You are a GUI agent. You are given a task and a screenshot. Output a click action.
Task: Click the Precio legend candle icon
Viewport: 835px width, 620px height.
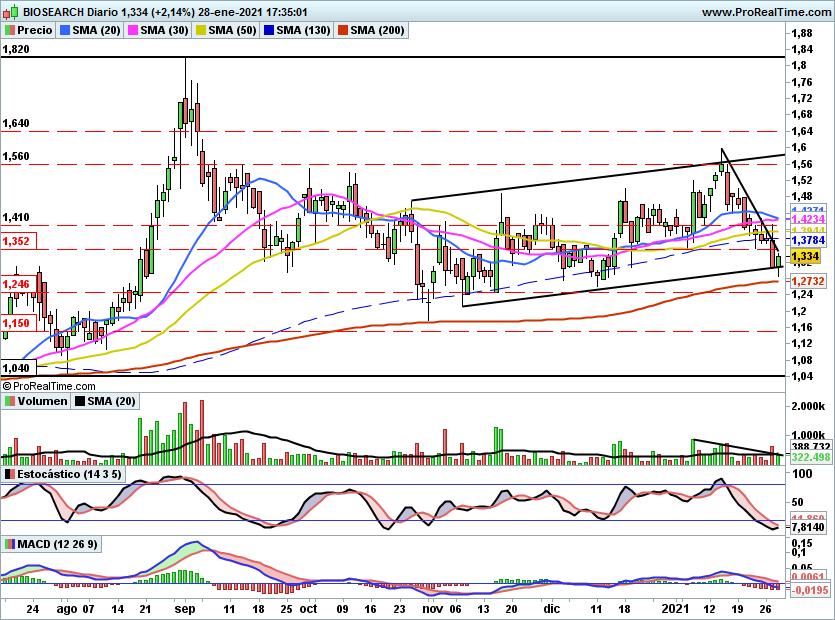coord(10,30)
